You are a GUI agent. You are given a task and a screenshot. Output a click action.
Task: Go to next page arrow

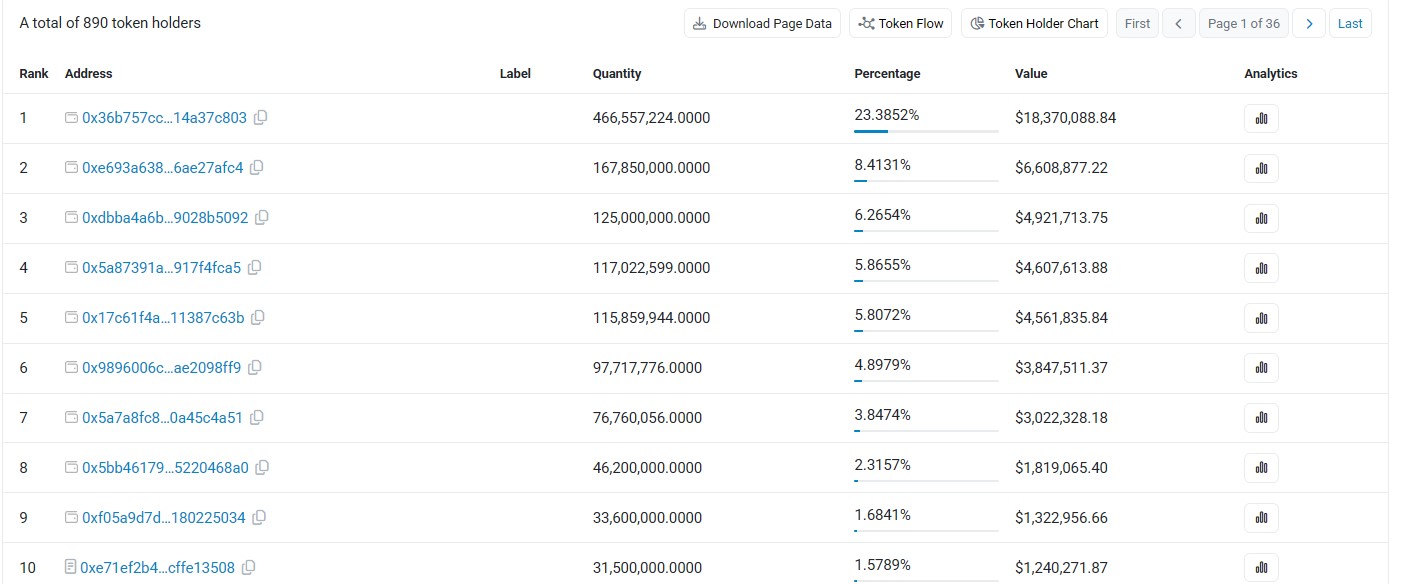pyautogui.click(x=1309, y=24)
